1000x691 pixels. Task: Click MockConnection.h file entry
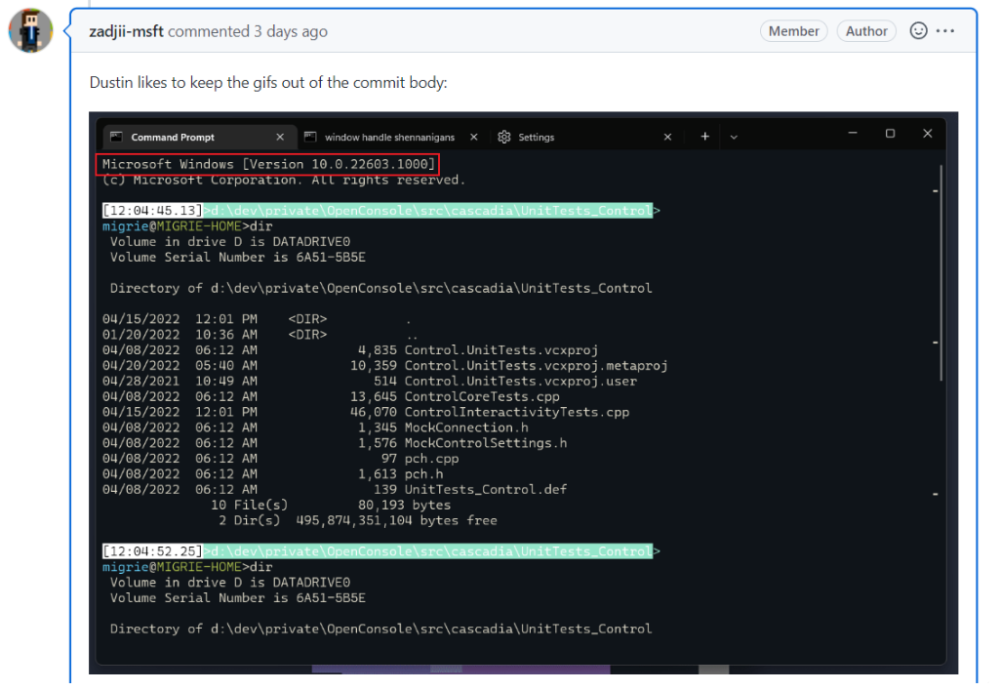466,427
